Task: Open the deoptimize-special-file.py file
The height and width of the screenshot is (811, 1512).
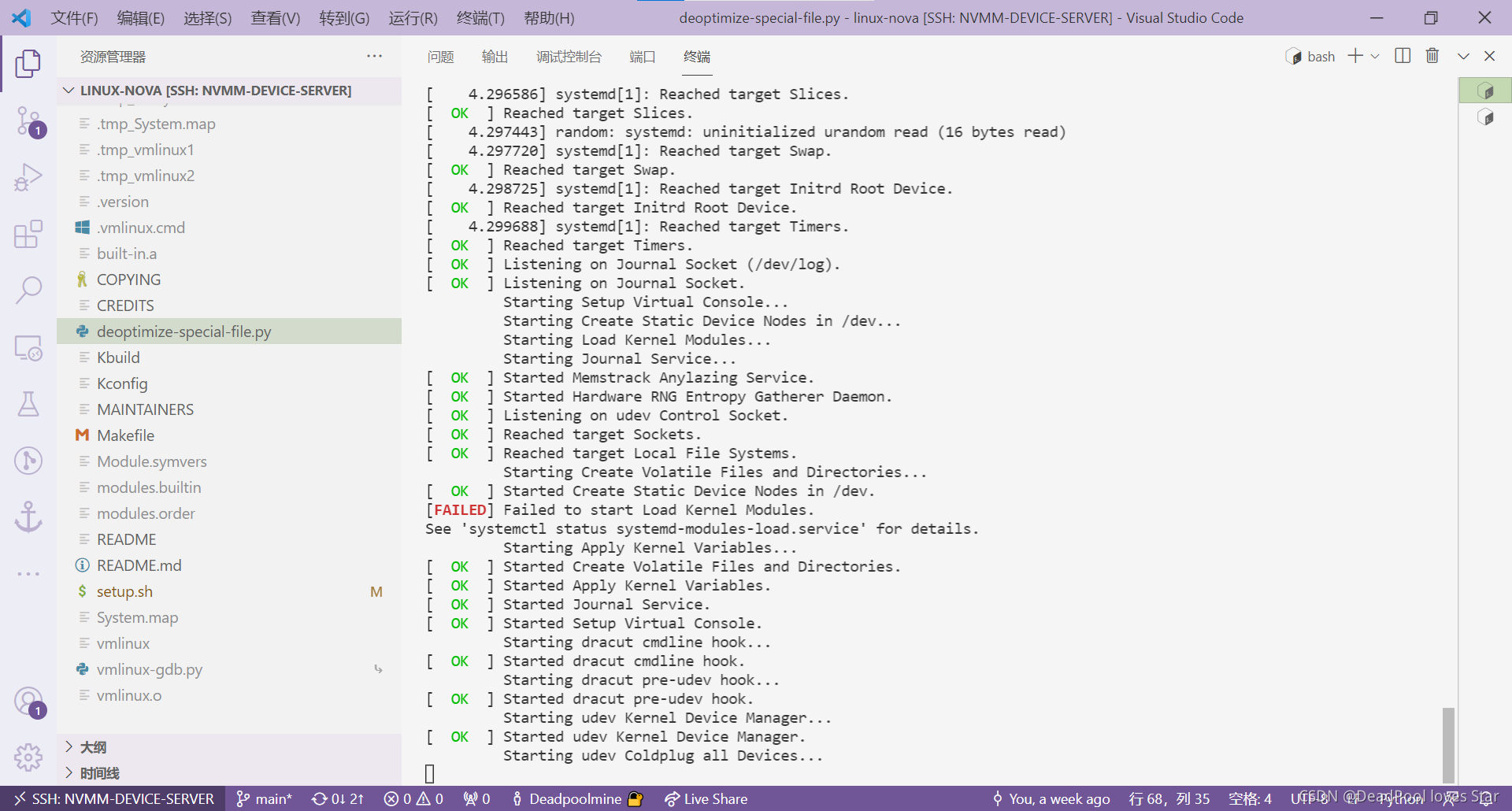Action: point(229,331)
